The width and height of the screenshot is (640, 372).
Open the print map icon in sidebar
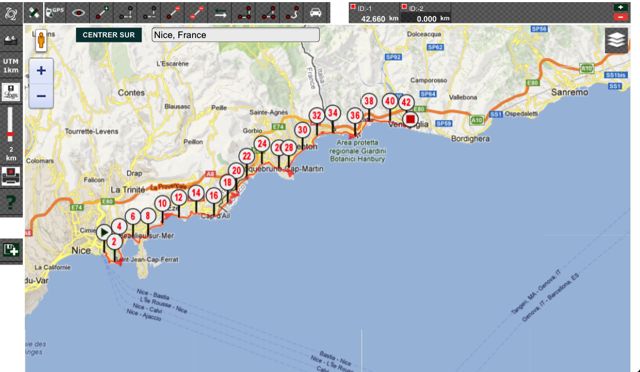click(x=11, y=176)
